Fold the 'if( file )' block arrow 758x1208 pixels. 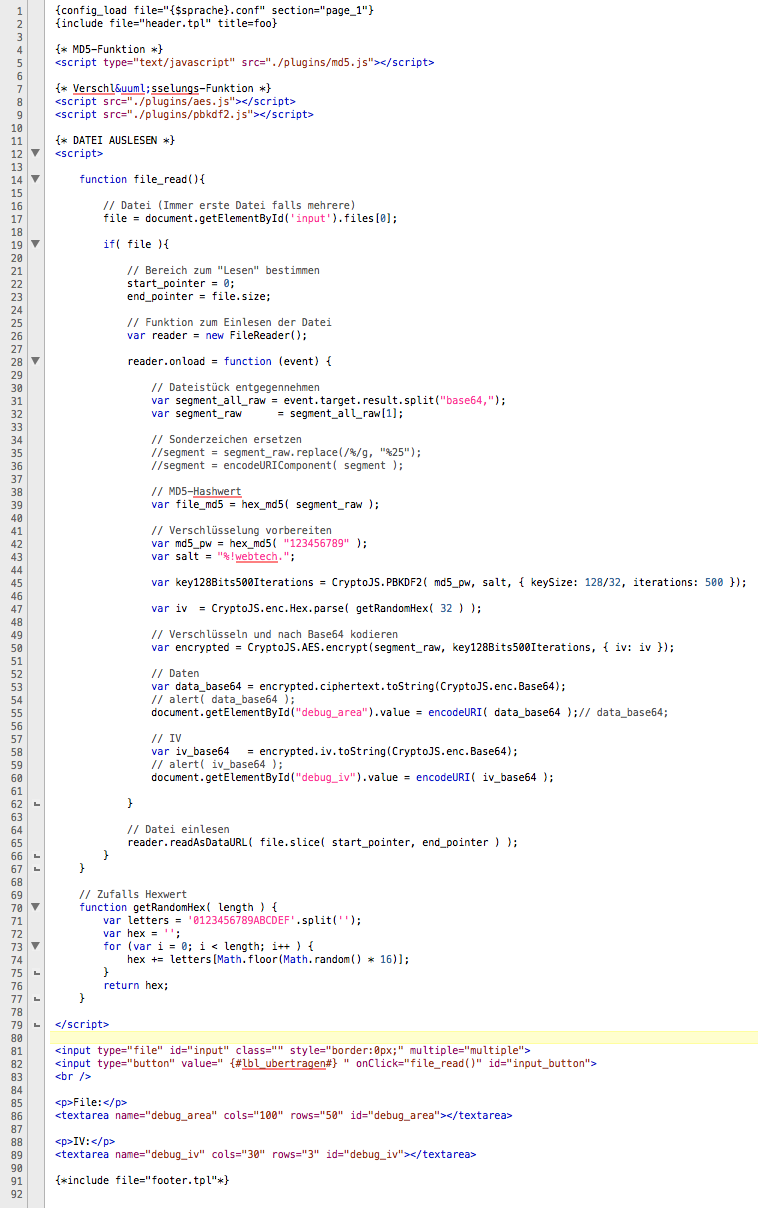pyautogui.click(x=36, y=244)
